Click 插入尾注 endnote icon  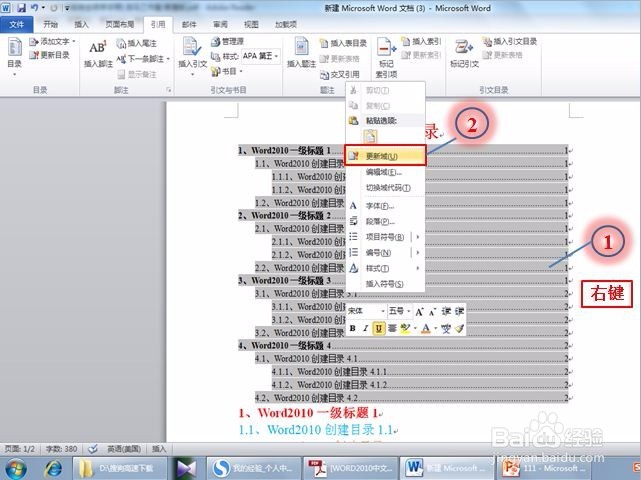point(121,43)
